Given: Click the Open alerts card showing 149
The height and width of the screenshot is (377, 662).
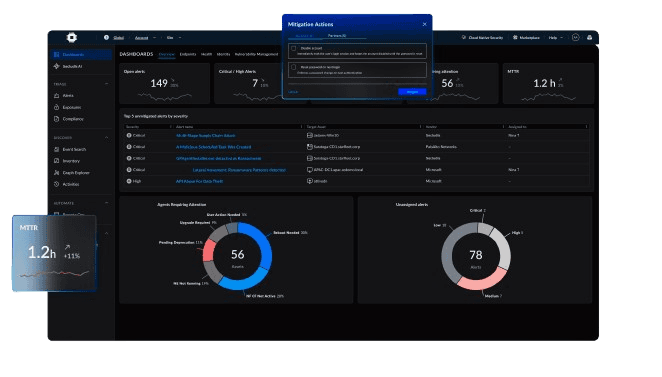Looking at the screenshot, I should point(164,83).
